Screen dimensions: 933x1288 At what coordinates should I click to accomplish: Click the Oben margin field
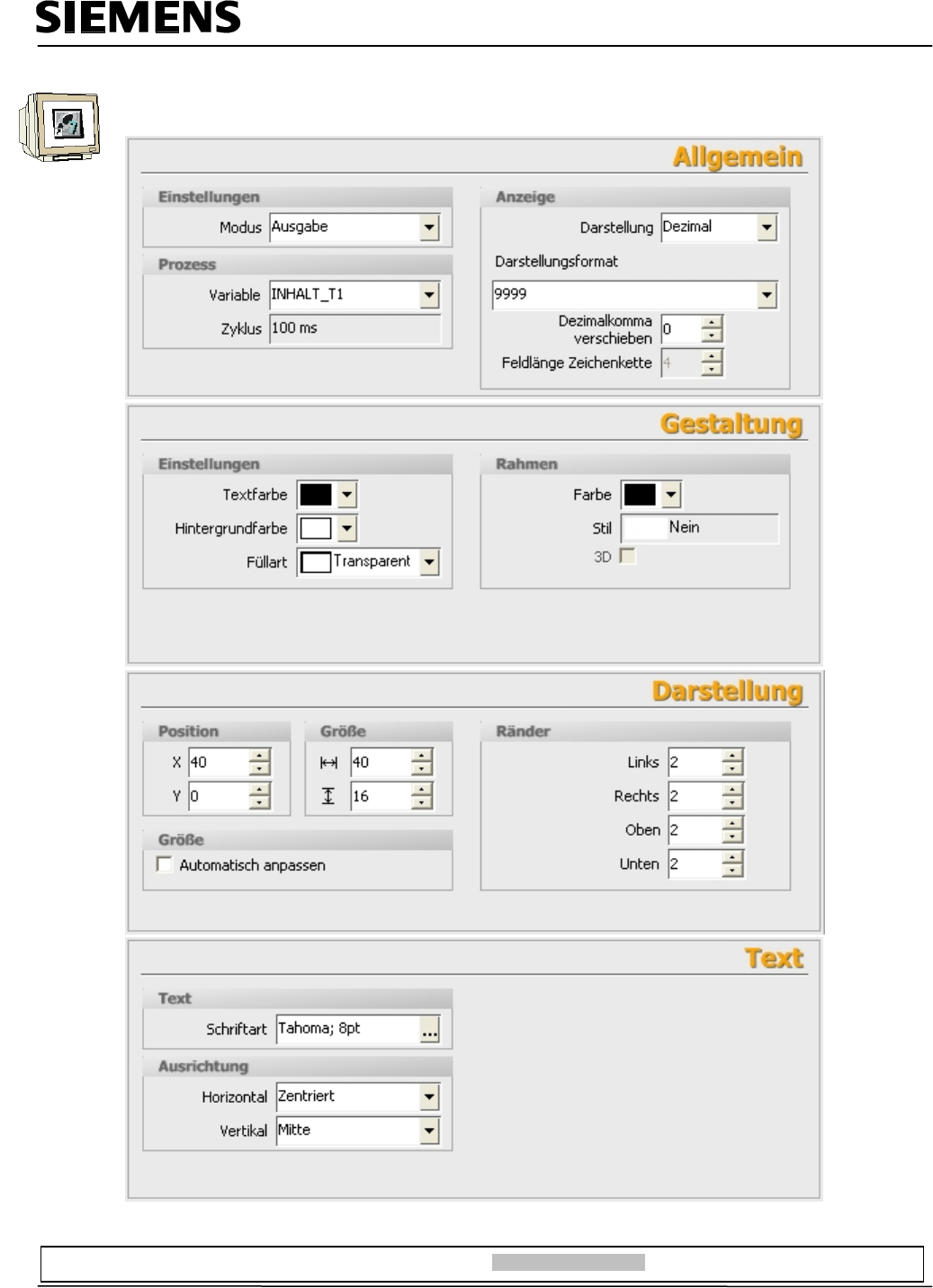pyautogui.click(x=695, y=830)
